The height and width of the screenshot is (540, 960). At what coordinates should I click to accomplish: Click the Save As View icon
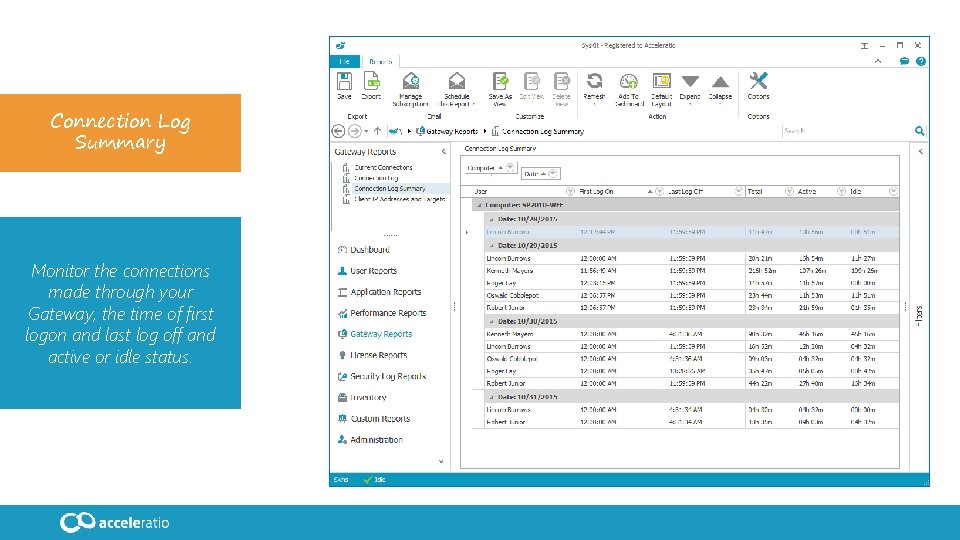click(x=500, y=81)
